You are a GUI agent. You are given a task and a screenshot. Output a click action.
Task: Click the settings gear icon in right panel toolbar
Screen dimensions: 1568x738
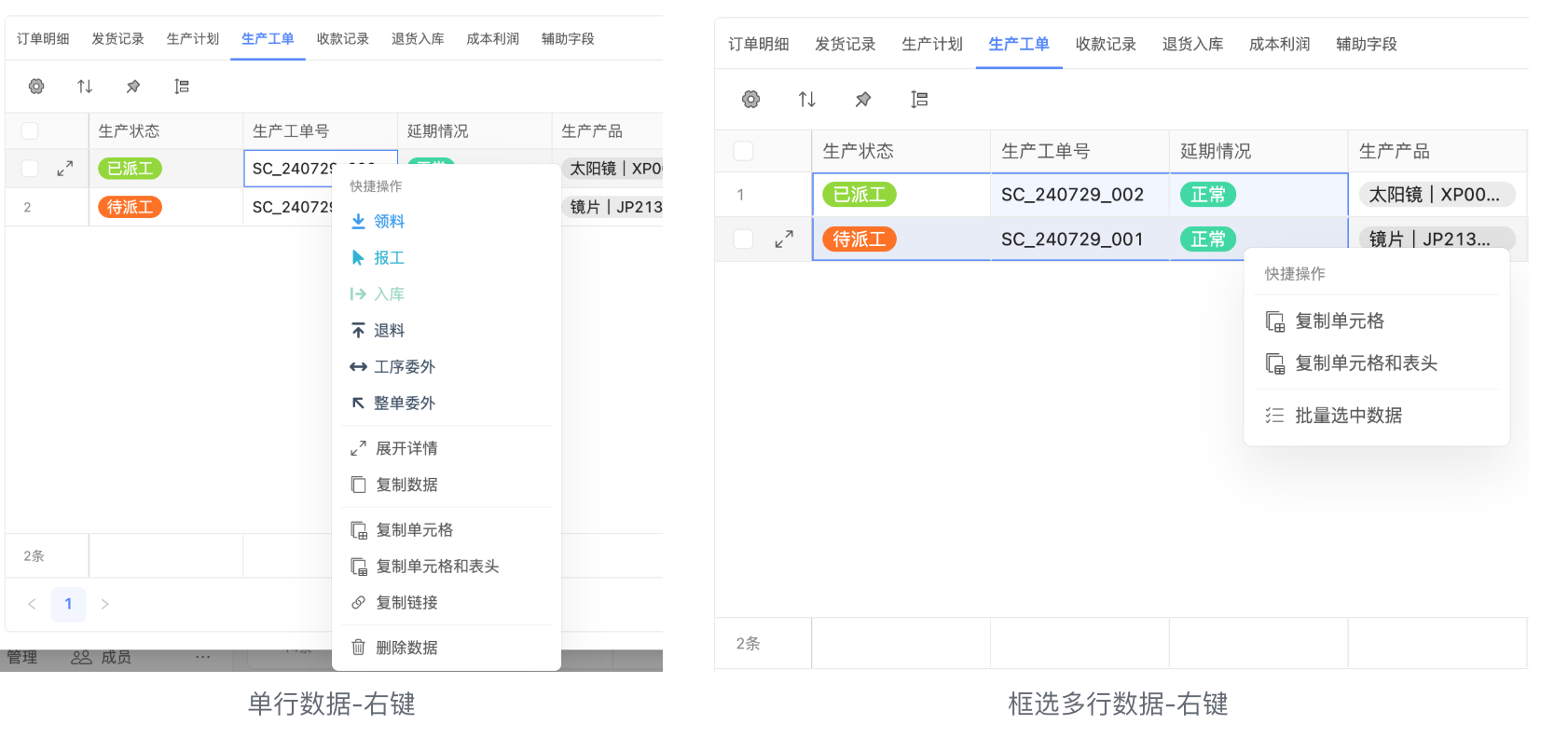click(x=750, y=99)
